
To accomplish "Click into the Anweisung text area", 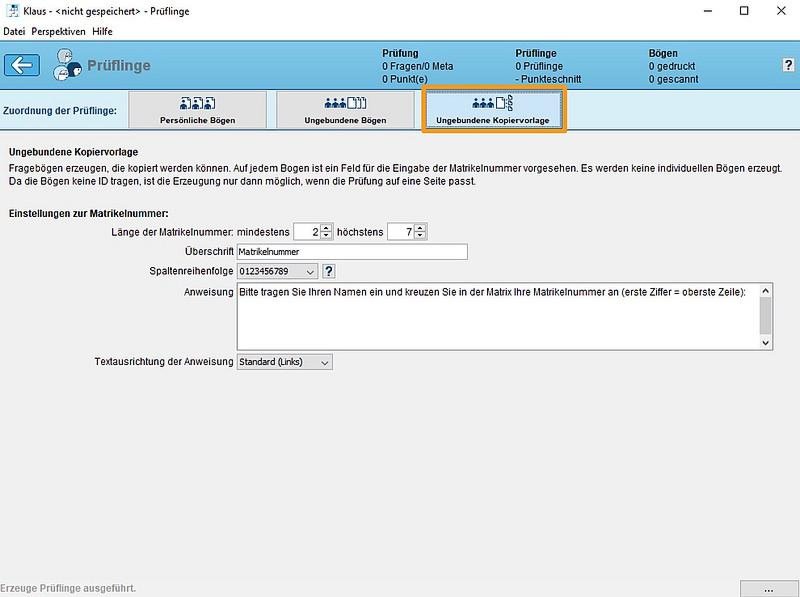I will click(x=498, y=316).
